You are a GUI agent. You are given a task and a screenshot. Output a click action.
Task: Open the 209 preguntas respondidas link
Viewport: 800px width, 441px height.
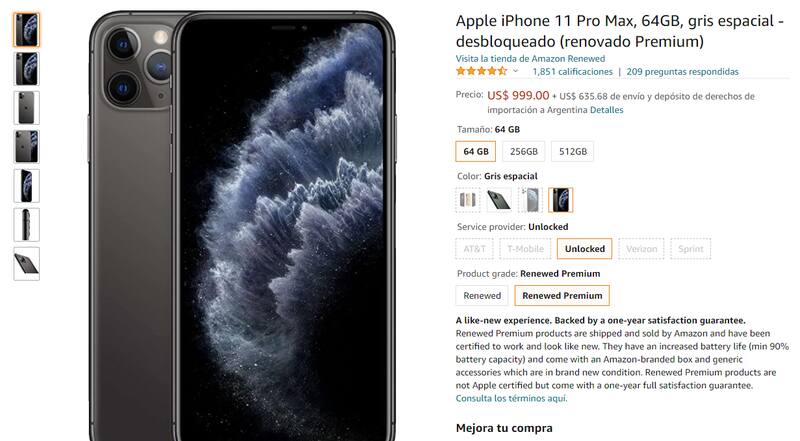click(x=682, y=72)
